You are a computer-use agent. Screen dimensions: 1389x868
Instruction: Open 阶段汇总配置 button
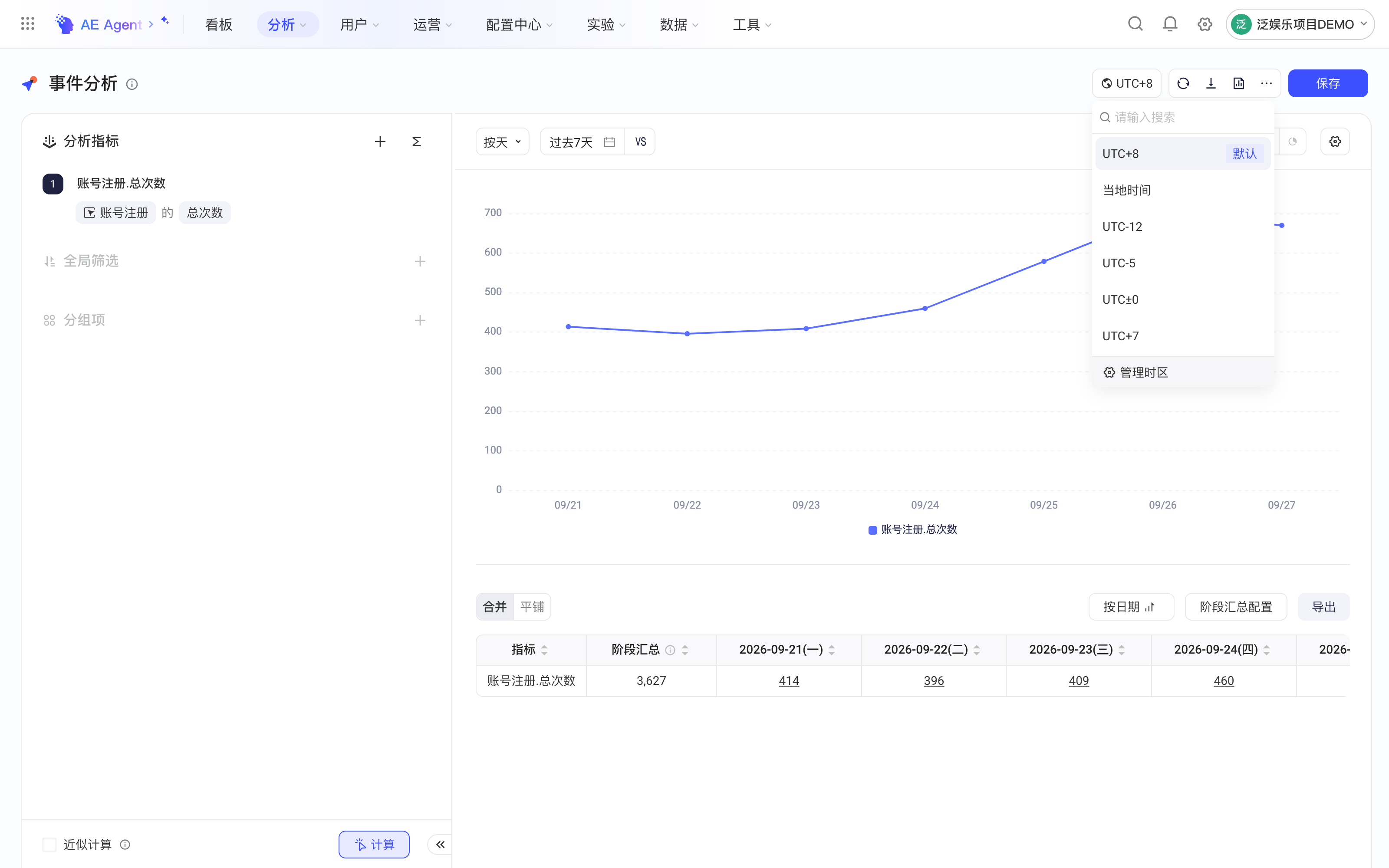pyautogui.click(x=1236, y=607)
